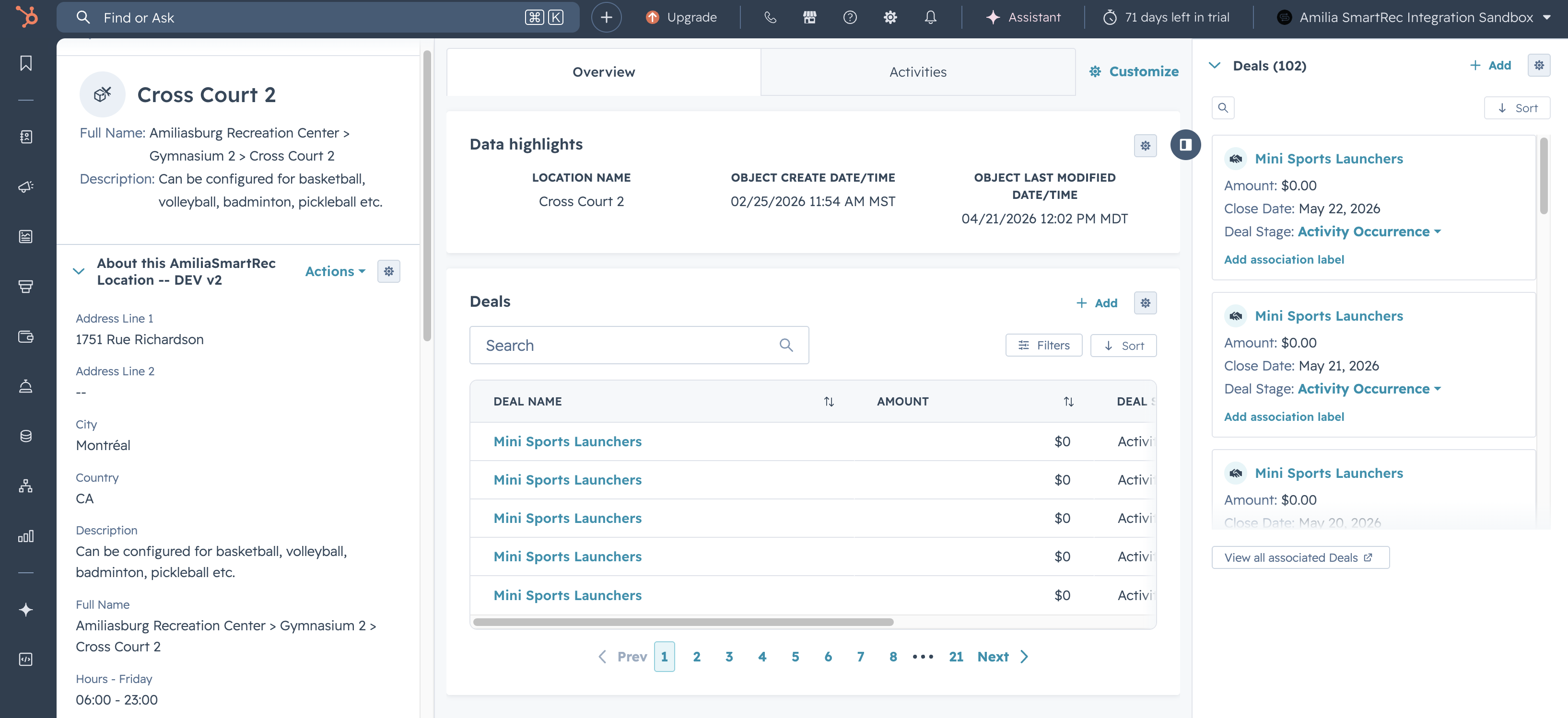Open the Breeze sparkle sidebar icon
Viewport: 1568px width, 718px height.
(x=25, y=610)
